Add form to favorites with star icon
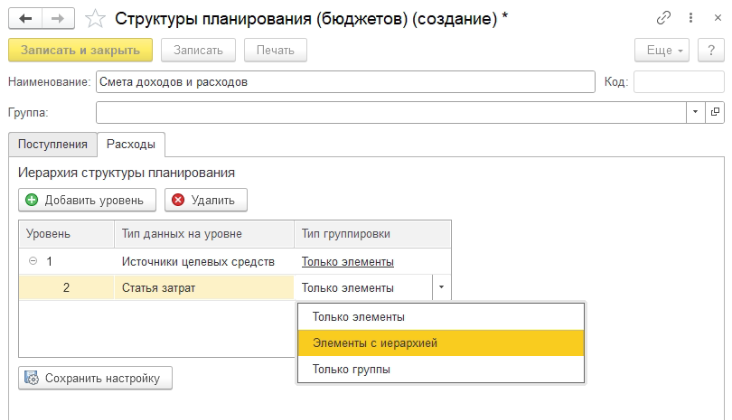 [95, 18]
